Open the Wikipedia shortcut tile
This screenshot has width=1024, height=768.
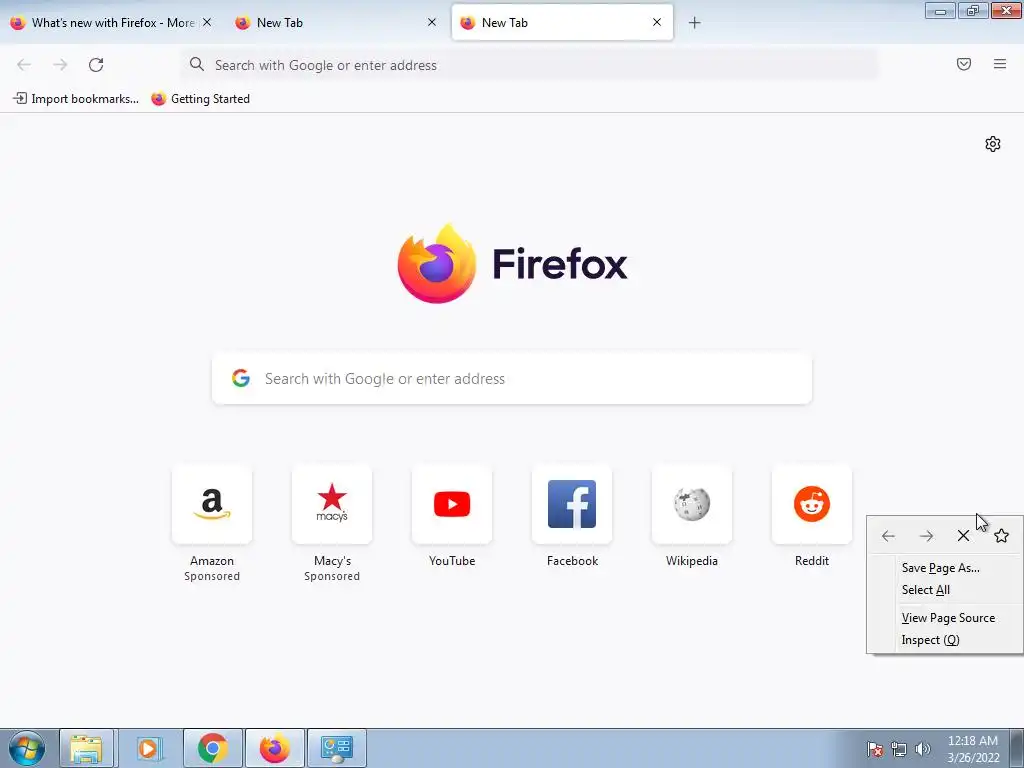tap(692, 504)
